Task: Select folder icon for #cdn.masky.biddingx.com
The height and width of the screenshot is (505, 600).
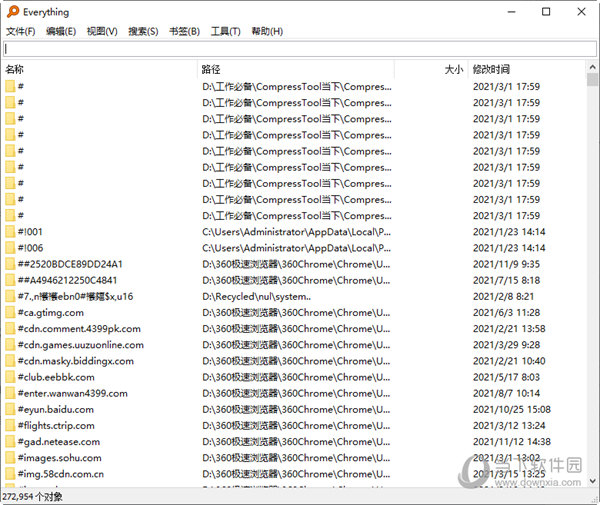Action: click(10, 361)
